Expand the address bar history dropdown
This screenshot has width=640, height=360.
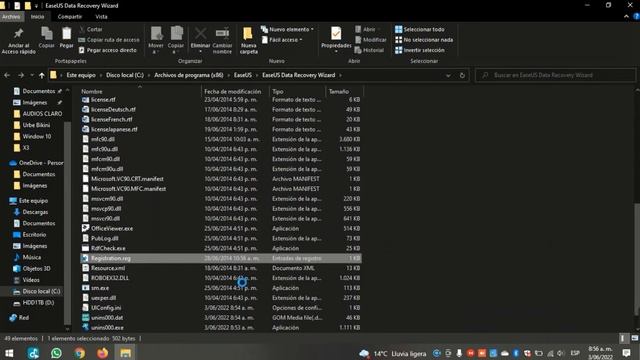[x=448, y=76]
